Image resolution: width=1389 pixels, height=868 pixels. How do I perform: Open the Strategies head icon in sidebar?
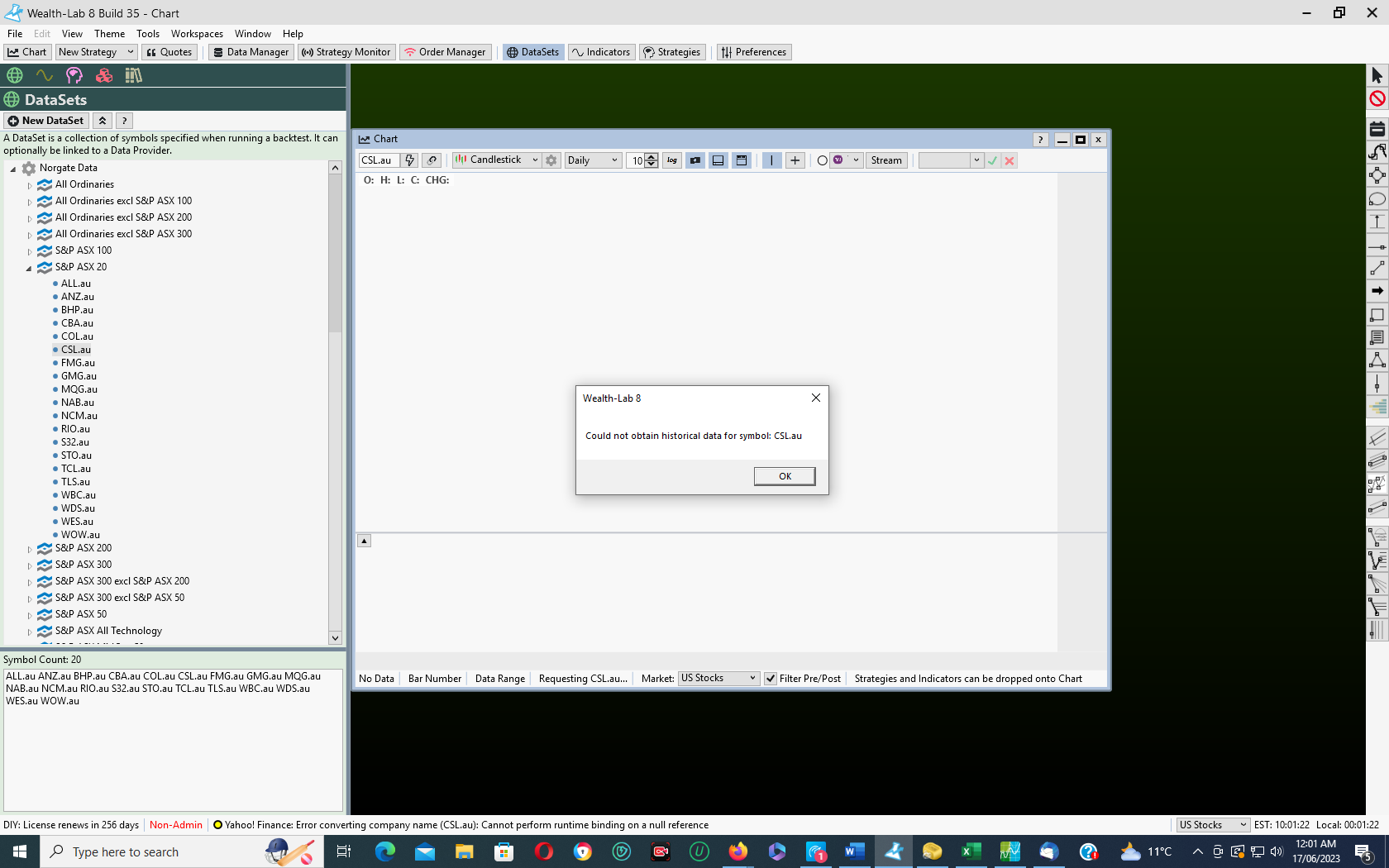[x=74, y=75]
